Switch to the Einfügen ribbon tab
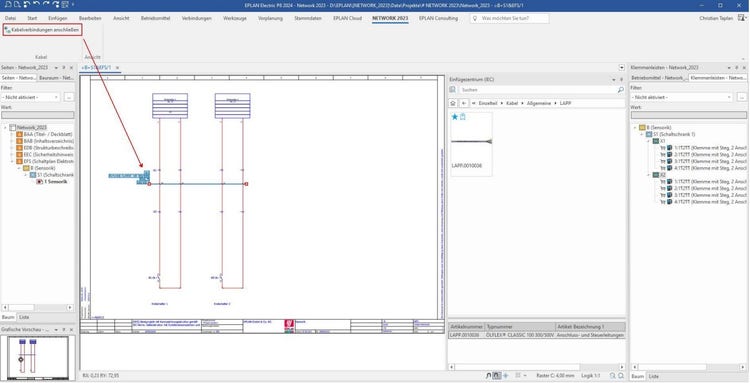 tap(57, 18)
